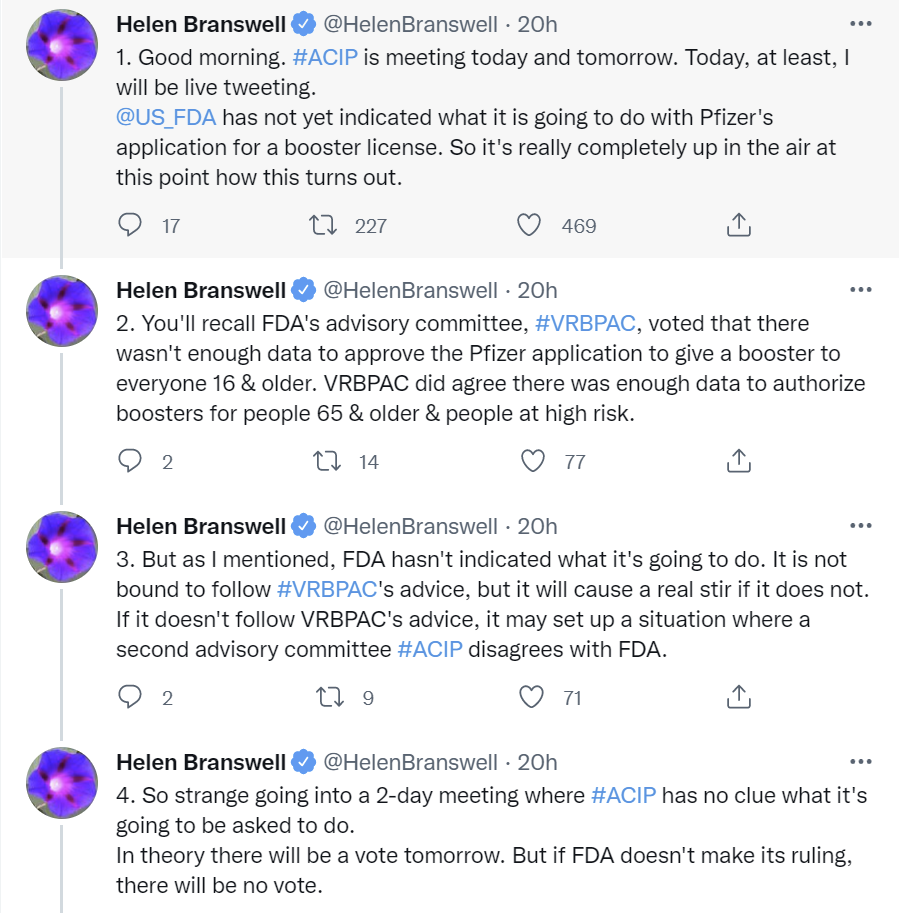Like tweet 2 showing 77 likes

532,461
